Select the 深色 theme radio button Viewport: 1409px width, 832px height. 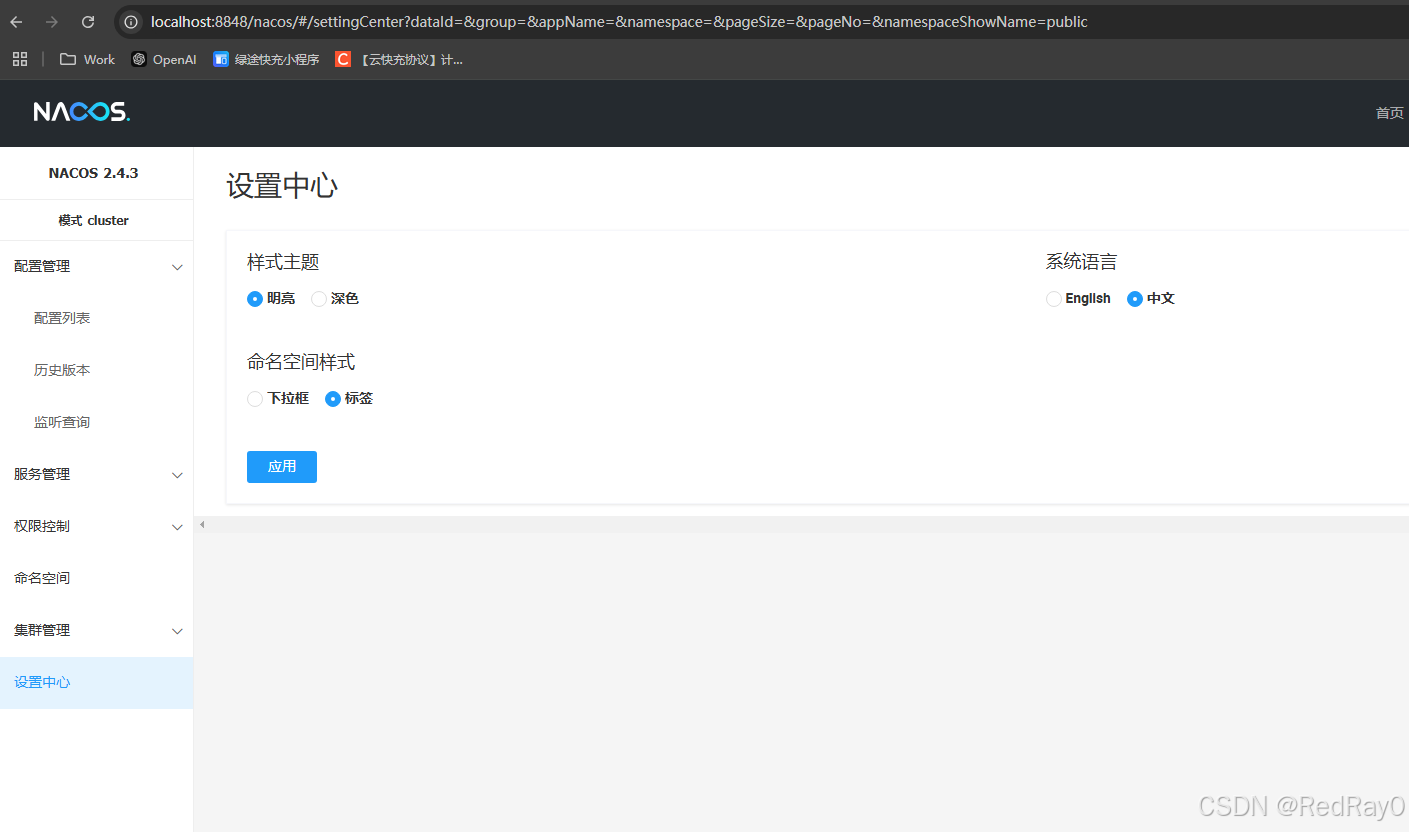(319, 299)
